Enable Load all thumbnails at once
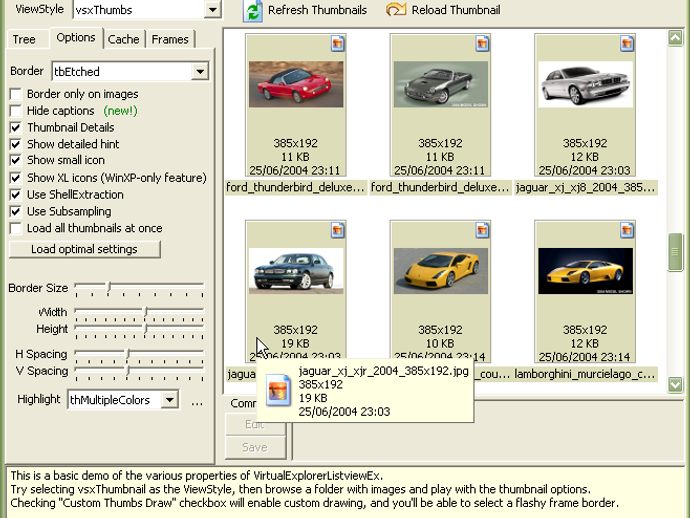Viewport: 690px width, 518px height. click(16, 228)
